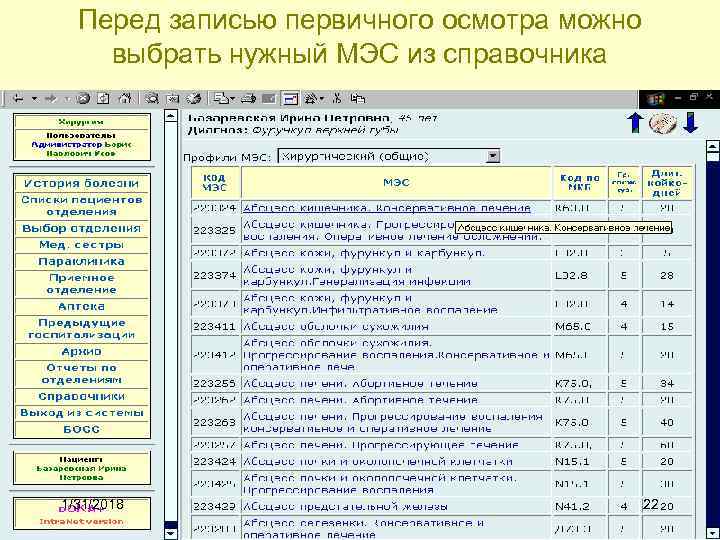Select Абсцесс кожи, фурункул и карбункул row L02.0 5 days

(x=363, y=253)
